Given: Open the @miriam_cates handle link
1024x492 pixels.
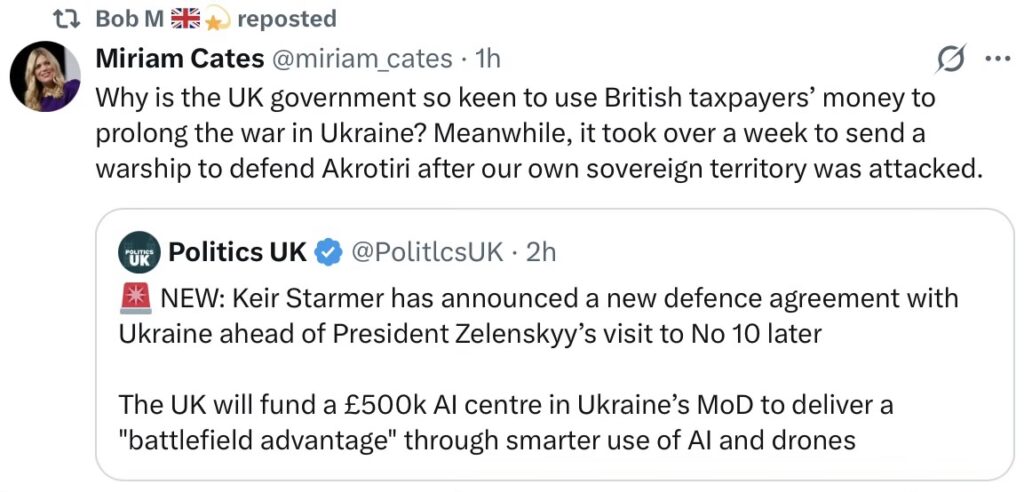Looking at the screenshot, I should [361, 60].
